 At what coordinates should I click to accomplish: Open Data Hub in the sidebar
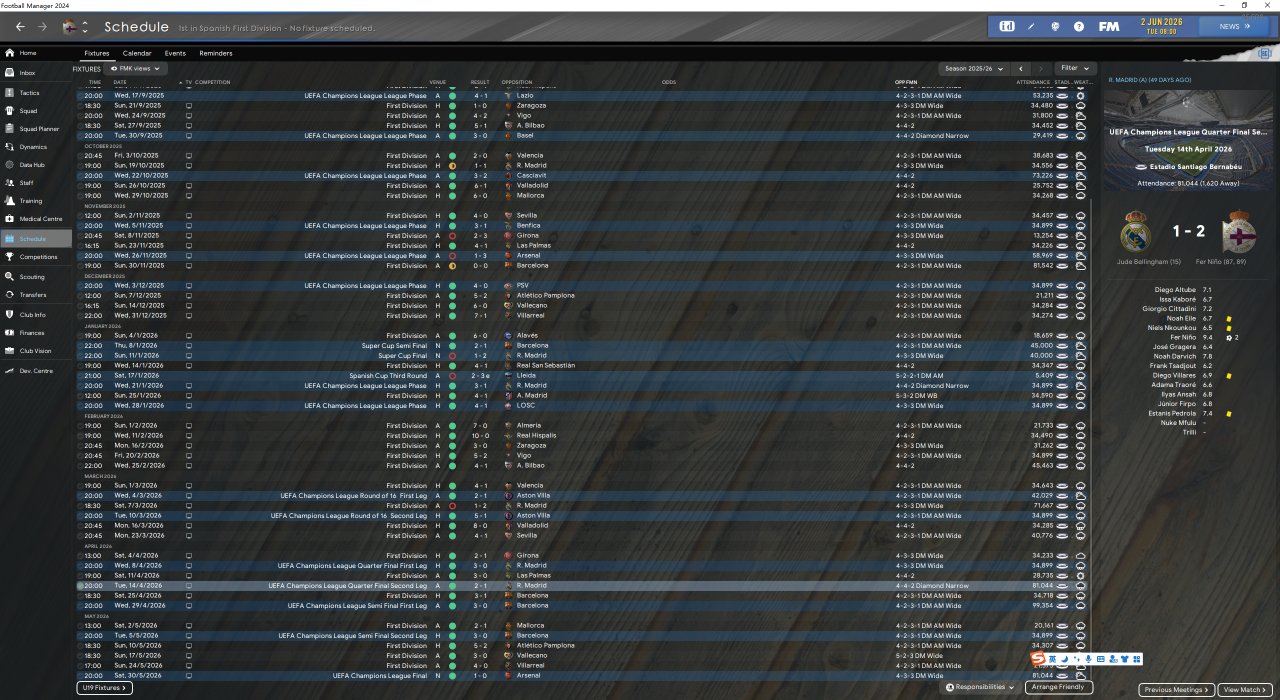pyautogui.click(x=36, y=165)
